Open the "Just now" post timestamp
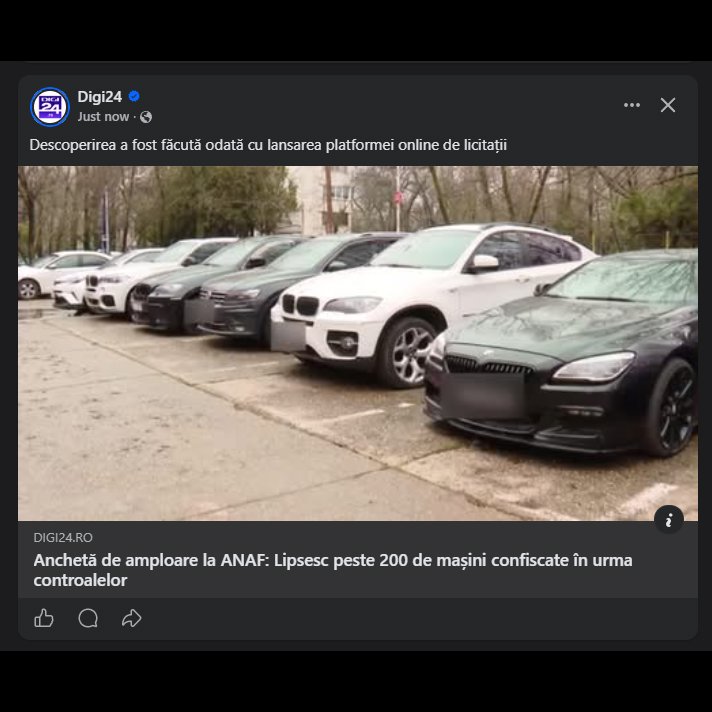 103,117
